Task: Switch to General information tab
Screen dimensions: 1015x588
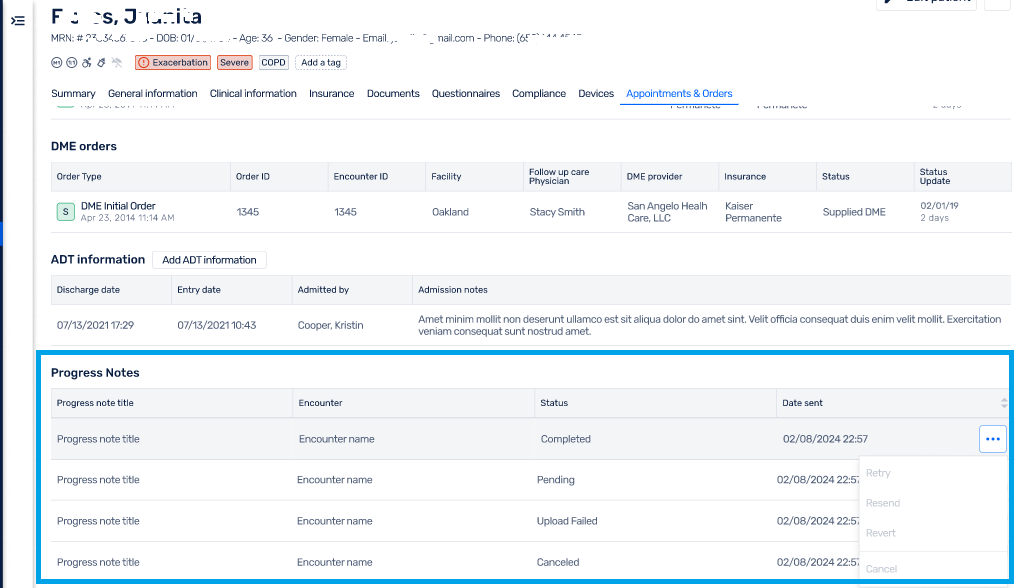Action: (153, 93)
